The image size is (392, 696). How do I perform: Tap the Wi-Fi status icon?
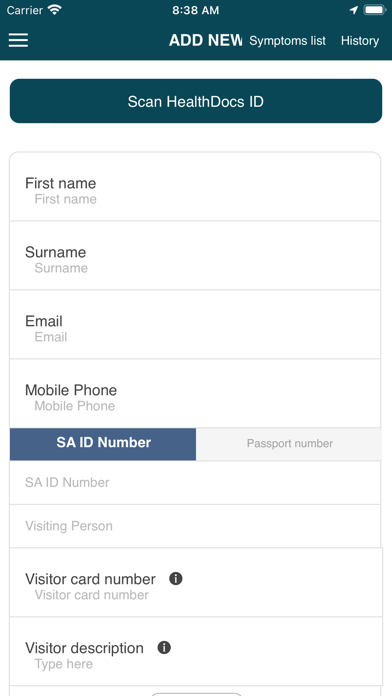coord(54,10)
